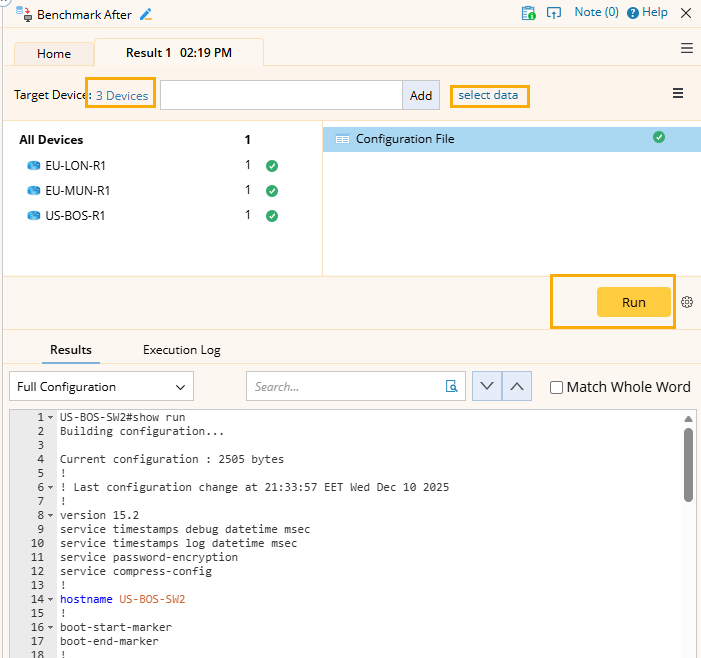Click the pencil icon to rename Benchmark After
The width and height of the screenshot is (701, 658).
click(147, 14)
